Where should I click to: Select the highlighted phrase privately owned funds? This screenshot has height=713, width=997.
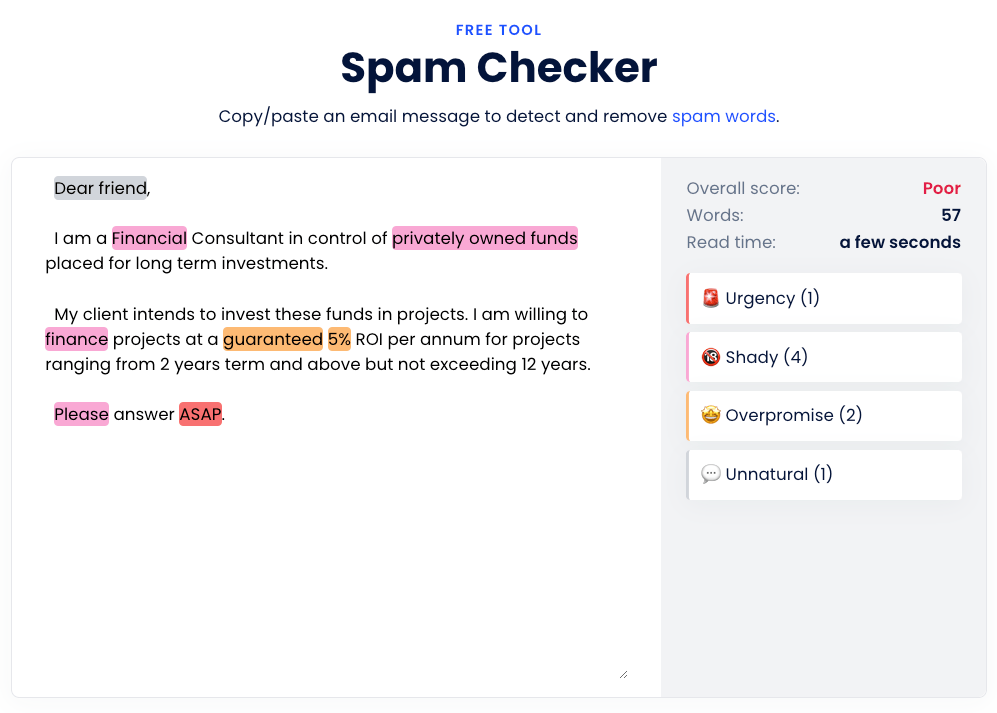(x=485, y=238)
